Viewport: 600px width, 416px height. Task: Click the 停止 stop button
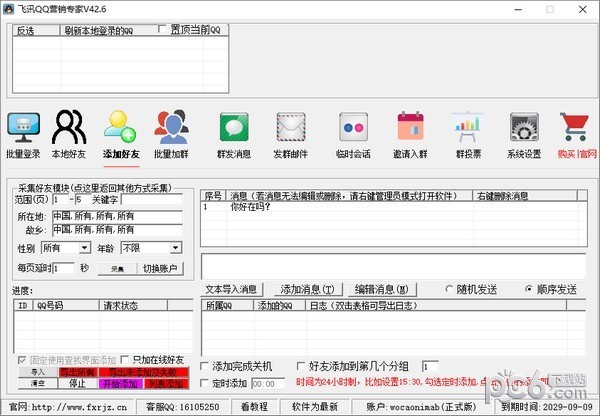[x=77, y=383]
